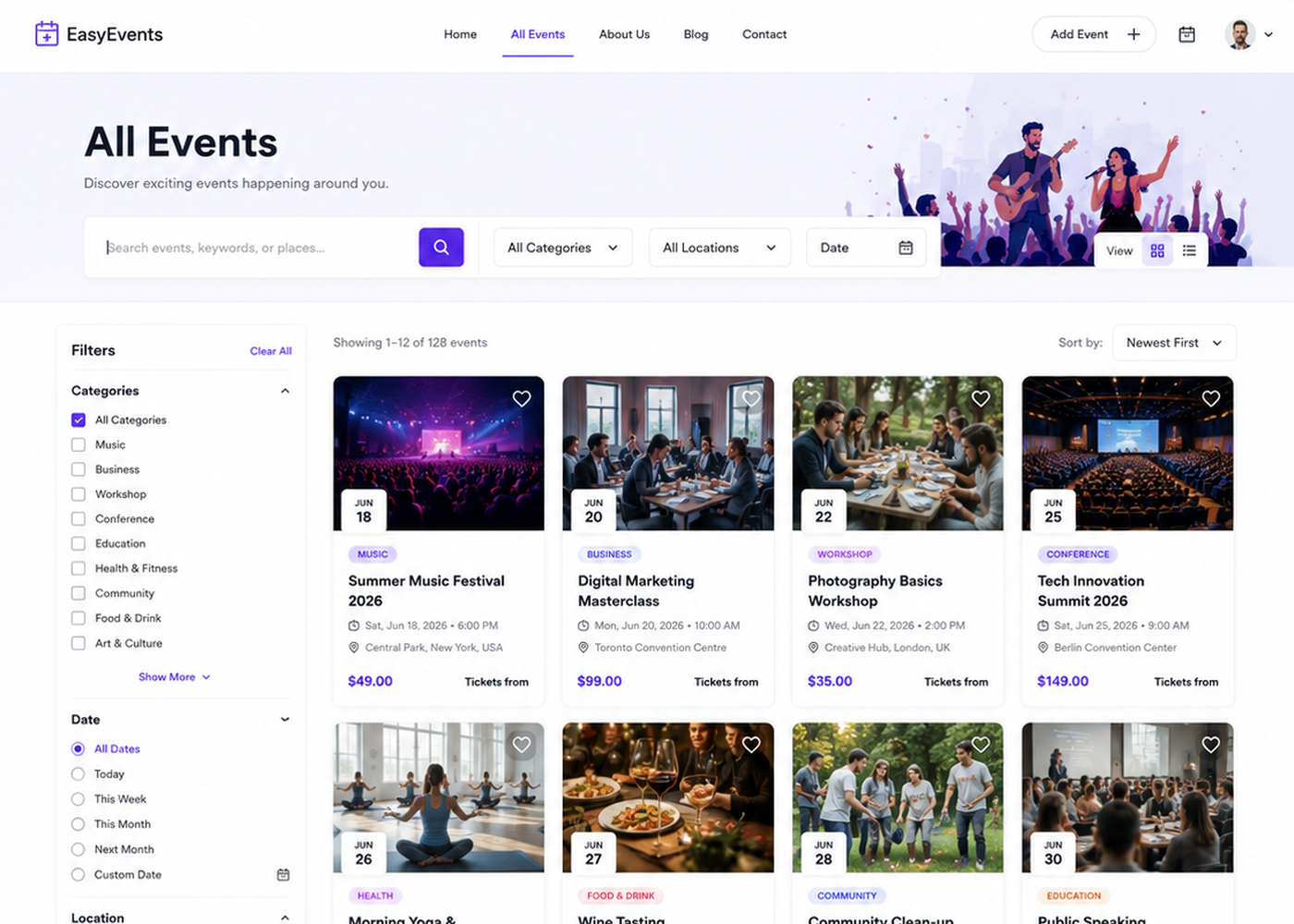Open the Photography Basics Workshop thumbnail image

[x=897, y=453]
